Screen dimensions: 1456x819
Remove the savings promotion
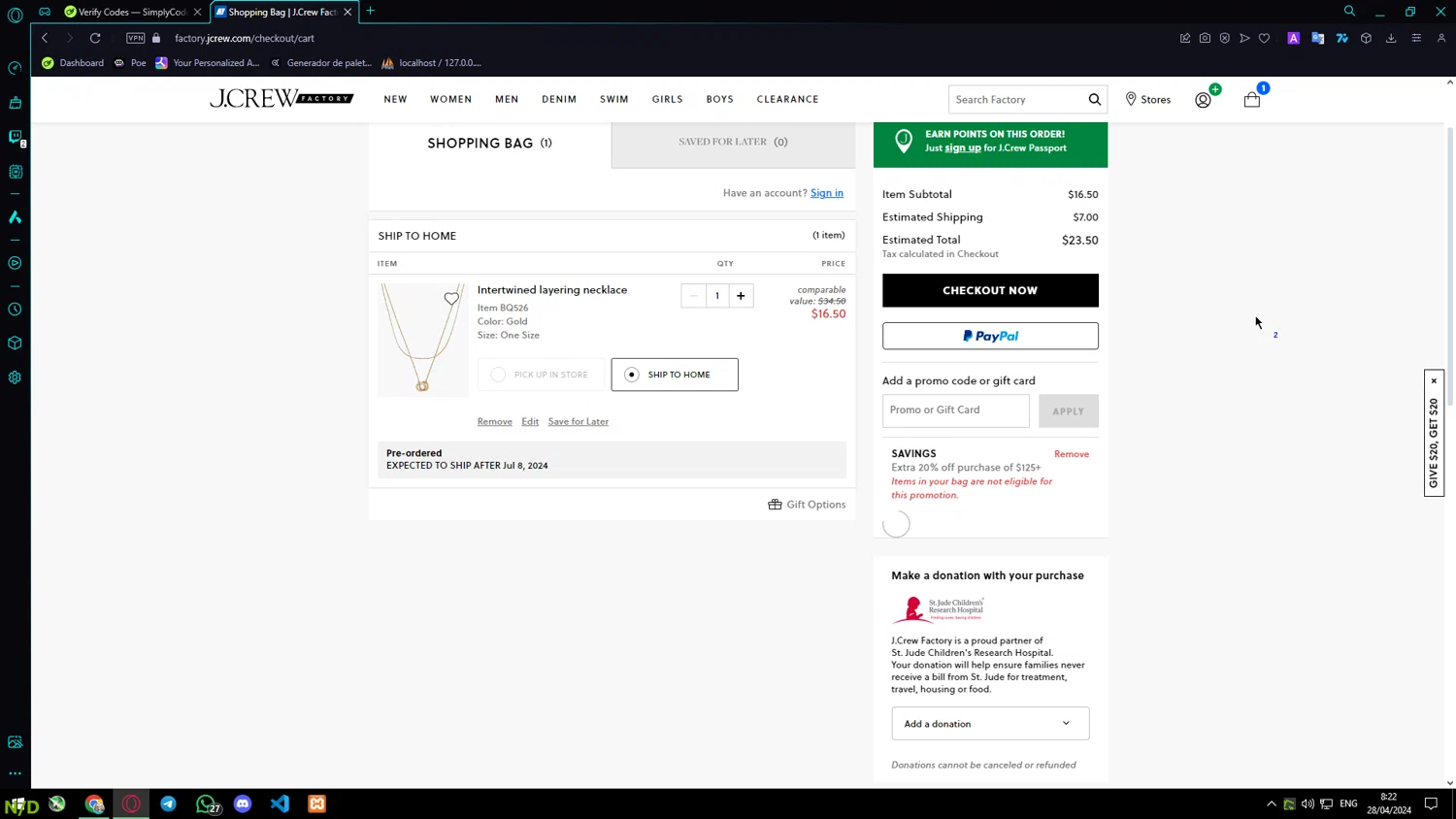1072,454
